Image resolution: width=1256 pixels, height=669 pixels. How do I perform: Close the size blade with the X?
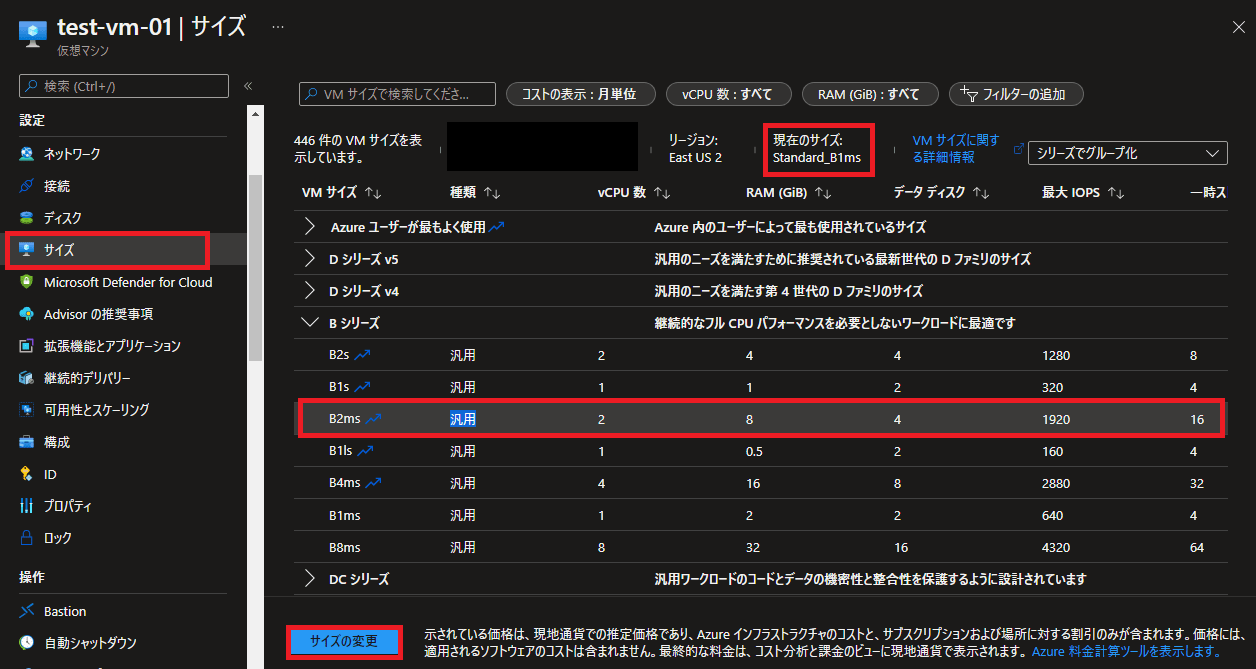1238,27
